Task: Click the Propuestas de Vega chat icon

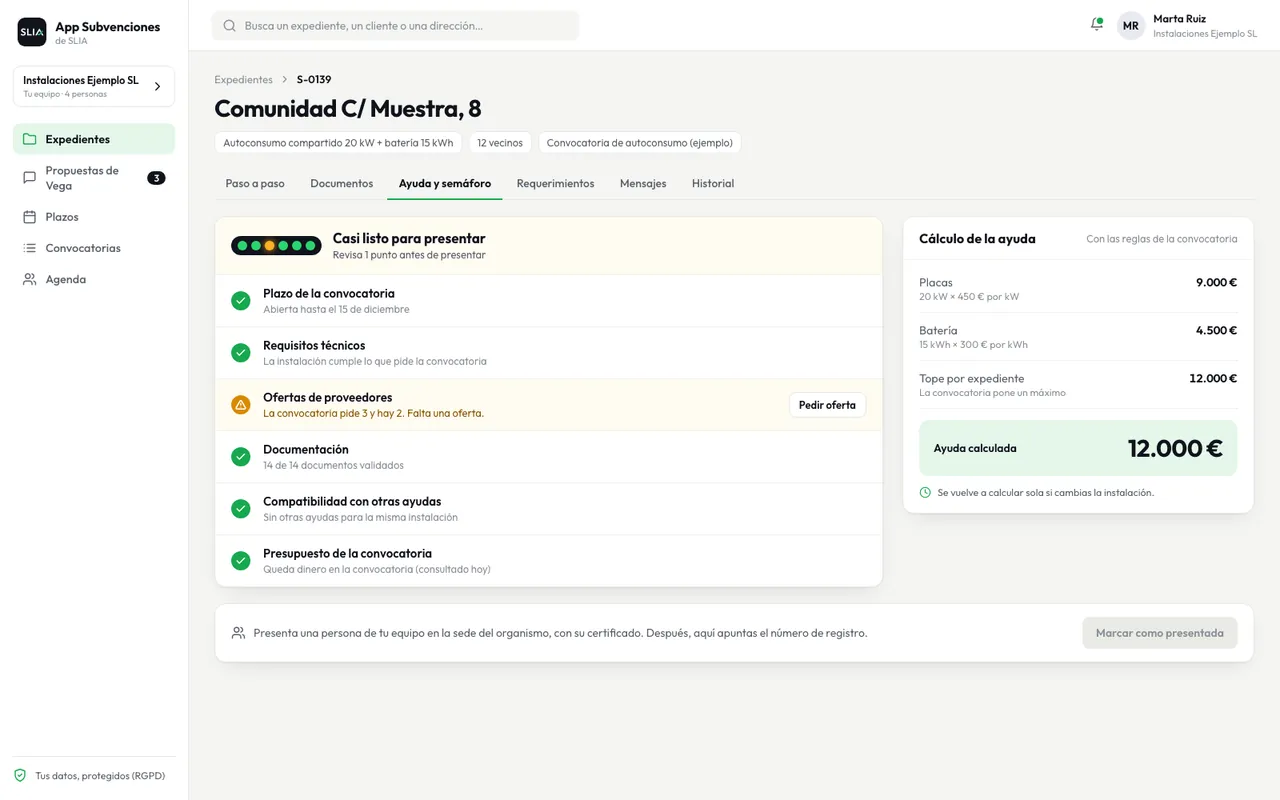Action: (30, 178)
